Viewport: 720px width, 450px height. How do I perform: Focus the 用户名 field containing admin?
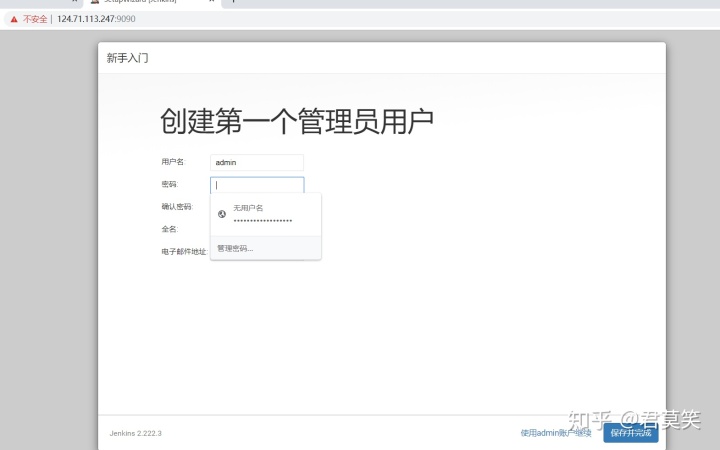[x=257, y=163]
